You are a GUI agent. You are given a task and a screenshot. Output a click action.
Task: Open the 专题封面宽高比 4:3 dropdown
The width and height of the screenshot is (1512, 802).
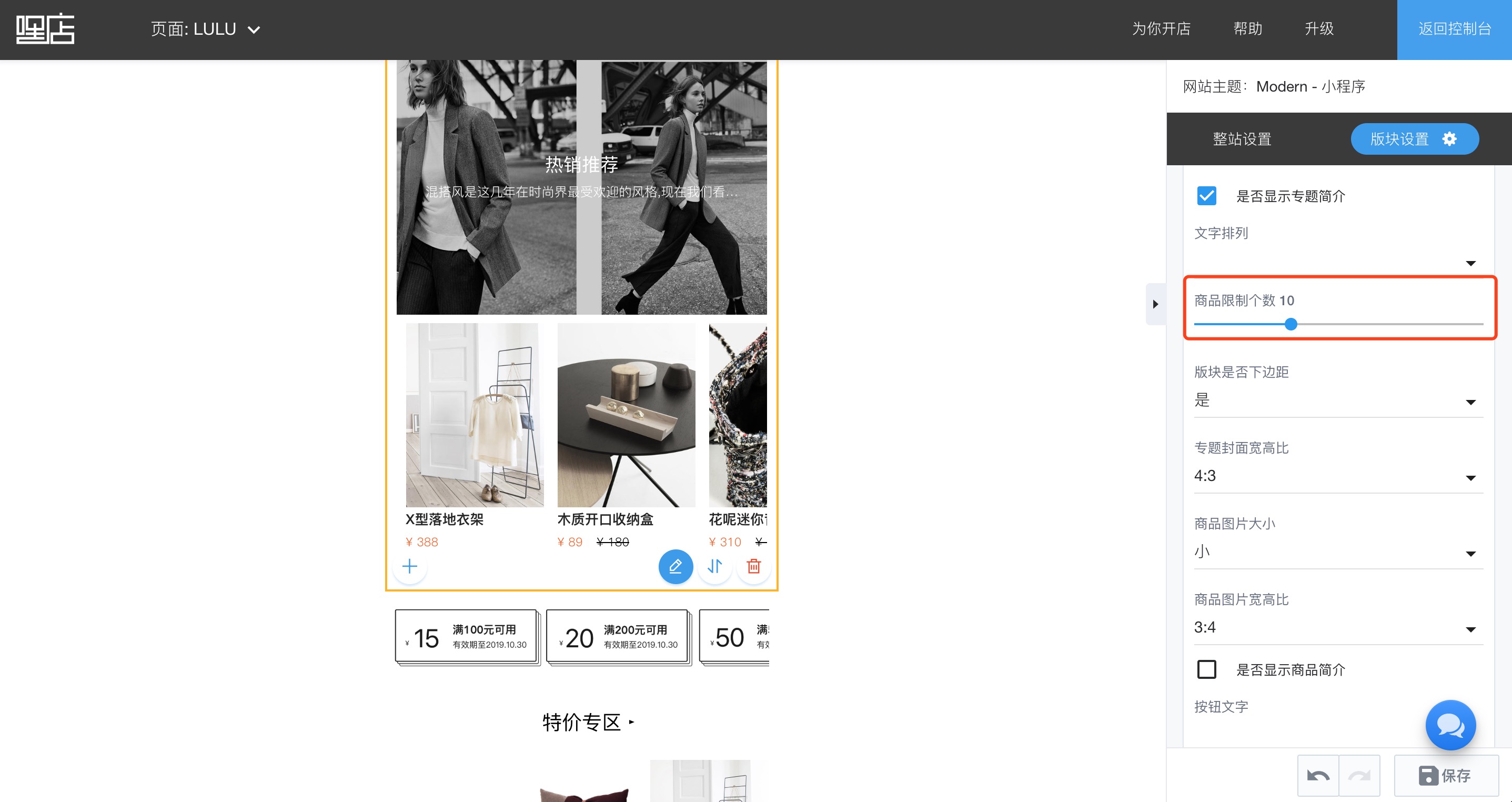[x=1338, y=476]
